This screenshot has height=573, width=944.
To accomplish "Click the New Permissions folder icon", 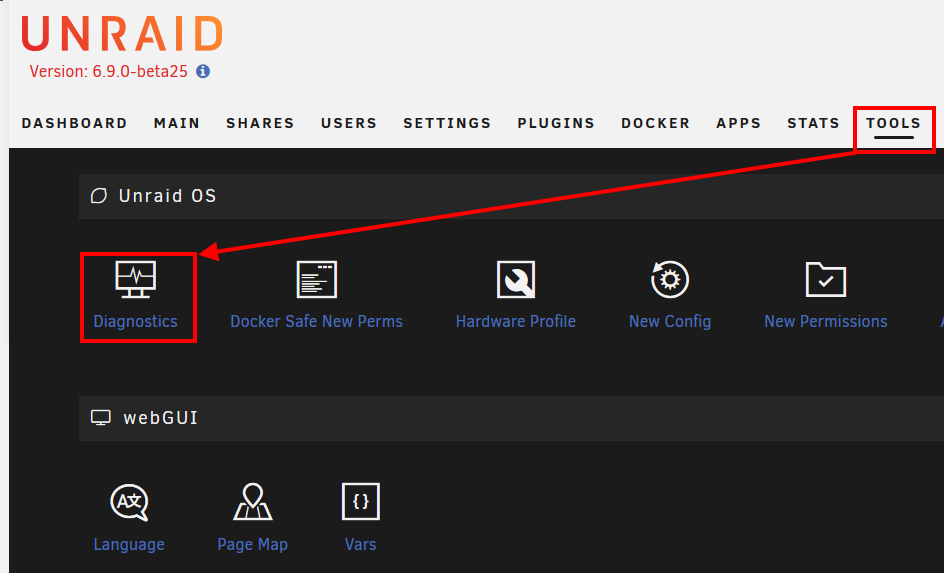I will point(826,279).
